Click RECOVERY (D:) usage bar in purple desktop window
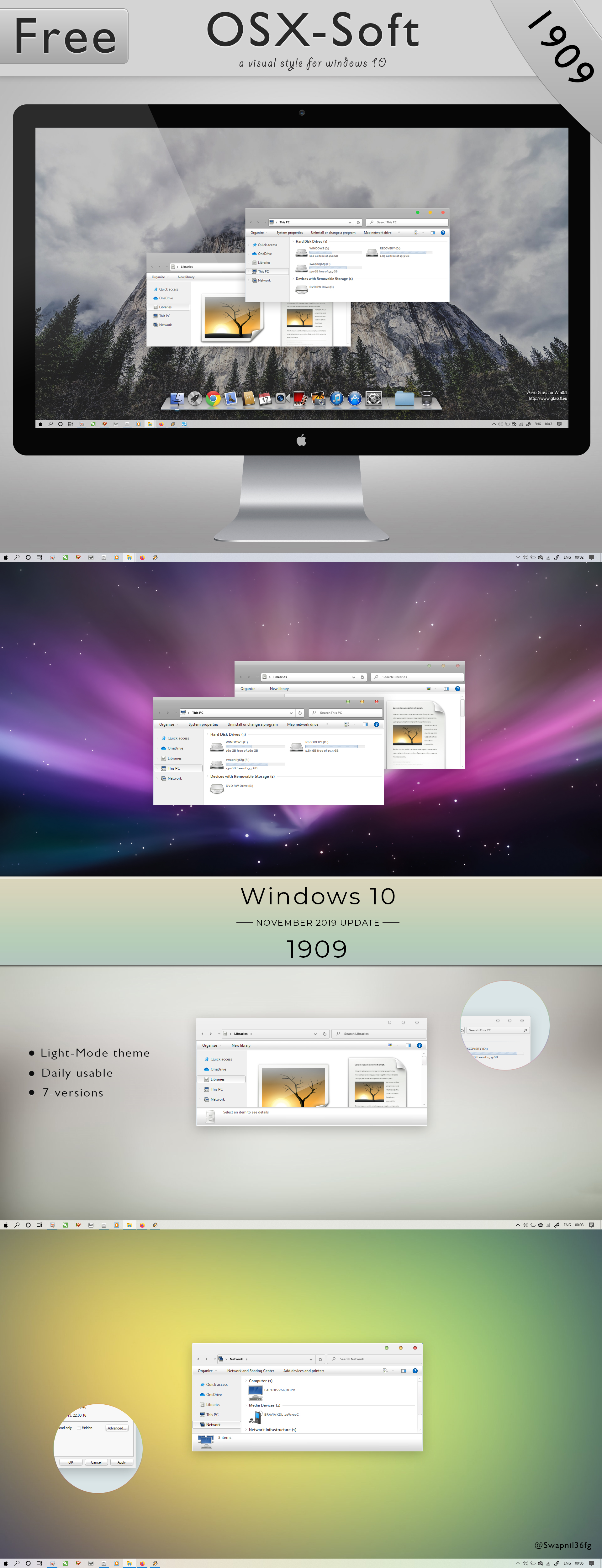The image size is (602, 1568). pos(335,746)
